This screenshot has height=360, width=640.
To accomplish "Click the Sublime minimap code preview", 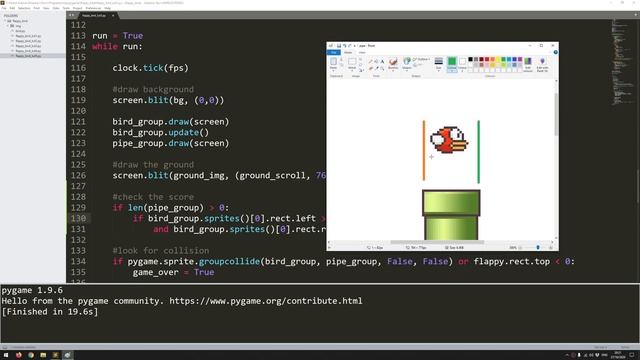I will tap(622, 61).
